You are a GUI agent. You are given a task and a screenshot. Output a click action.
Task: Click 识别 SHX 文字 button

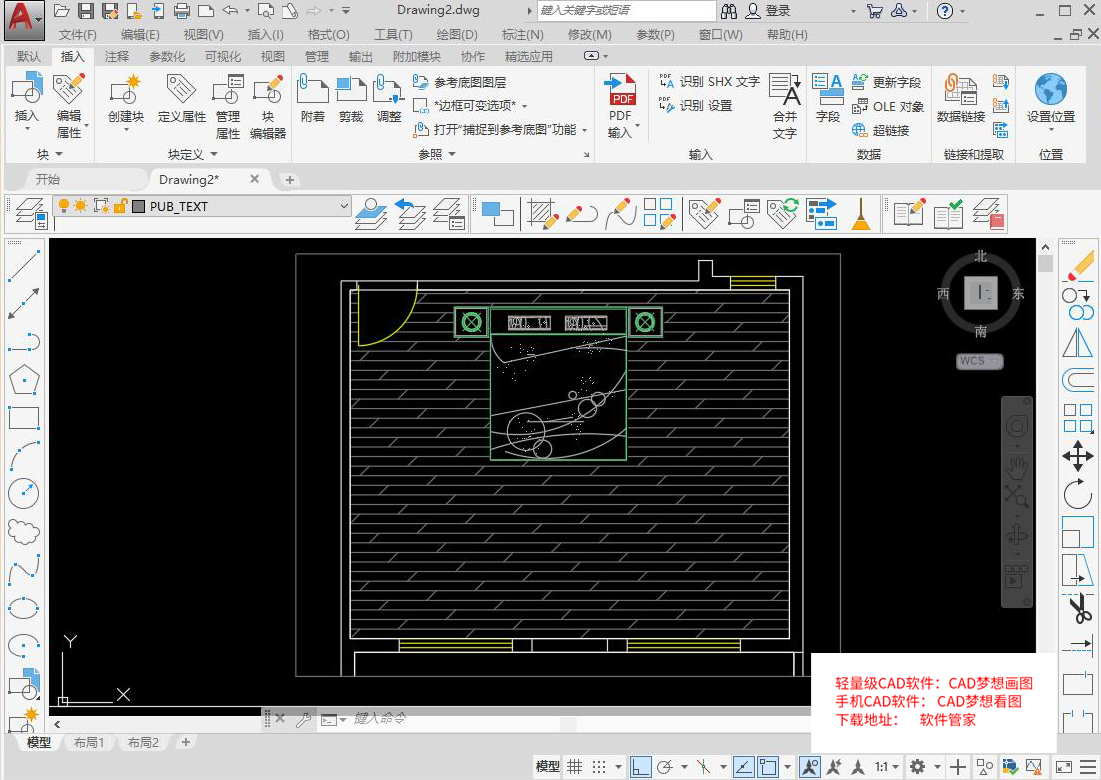(709, 81)
